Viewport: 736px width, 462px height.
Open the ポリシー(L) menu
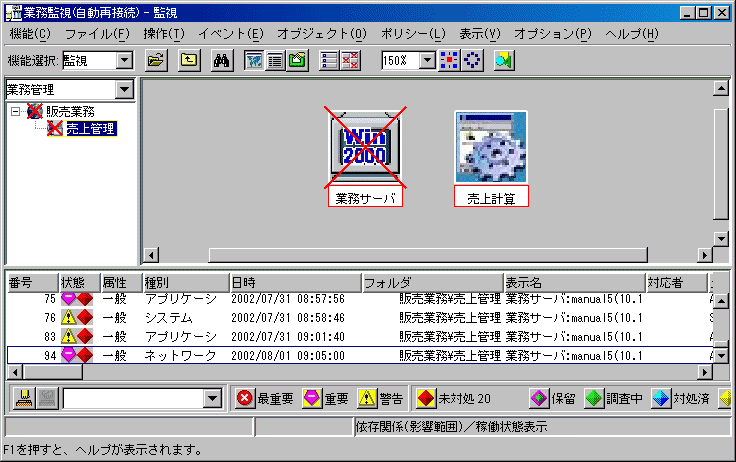tap(413, 34)
